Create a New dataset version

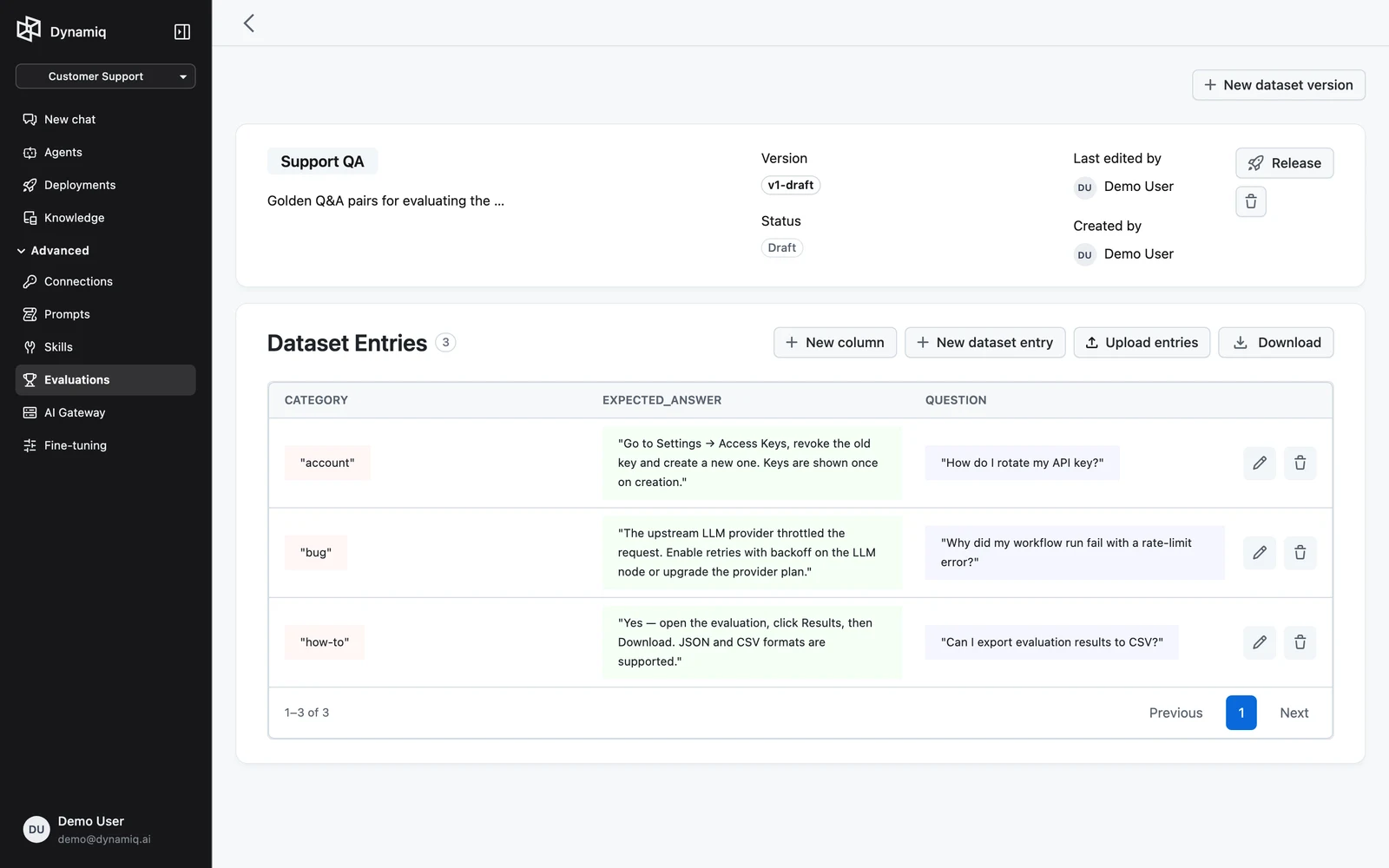click(1279, 85)
